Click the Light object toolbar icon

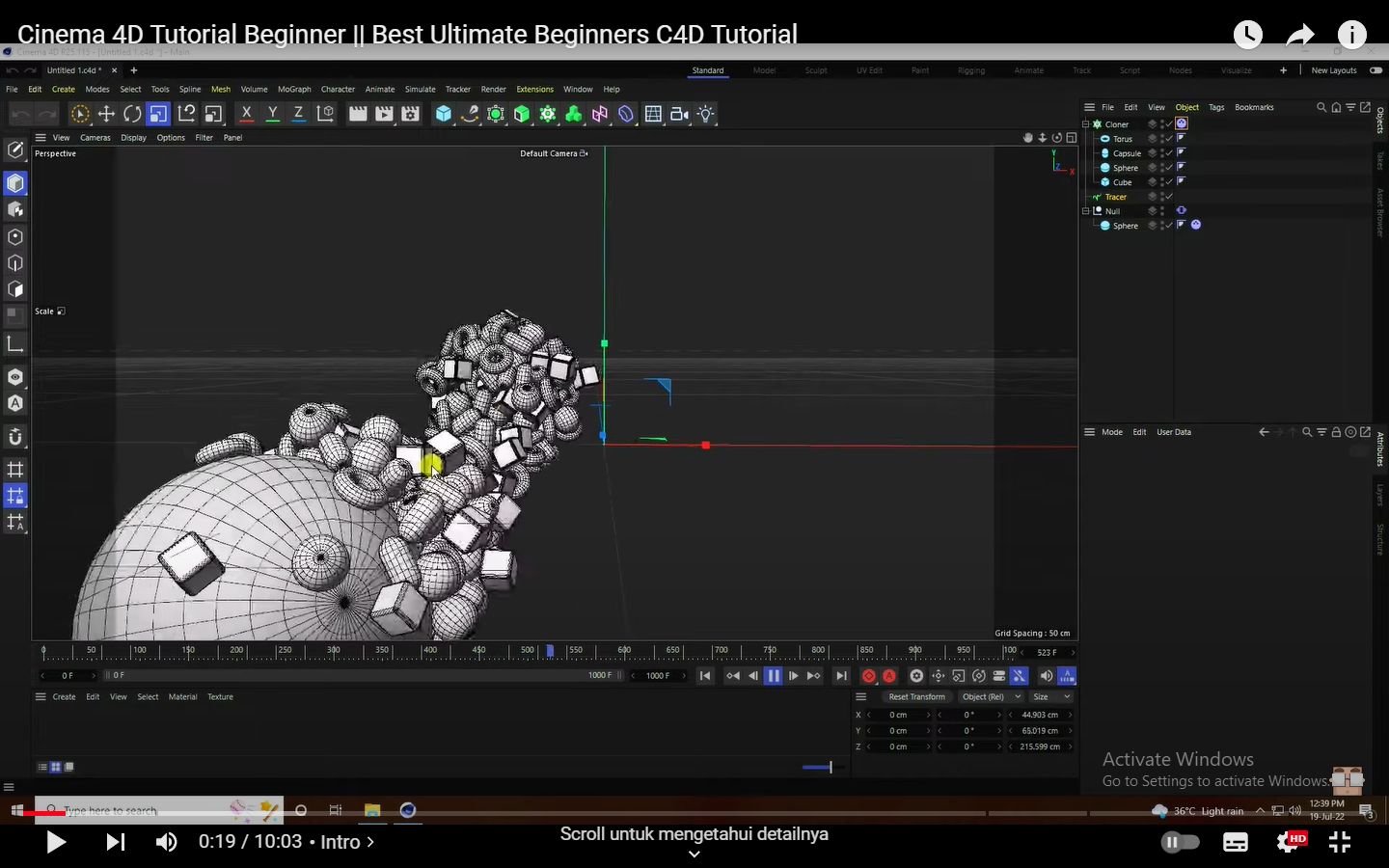pos(706,114)
